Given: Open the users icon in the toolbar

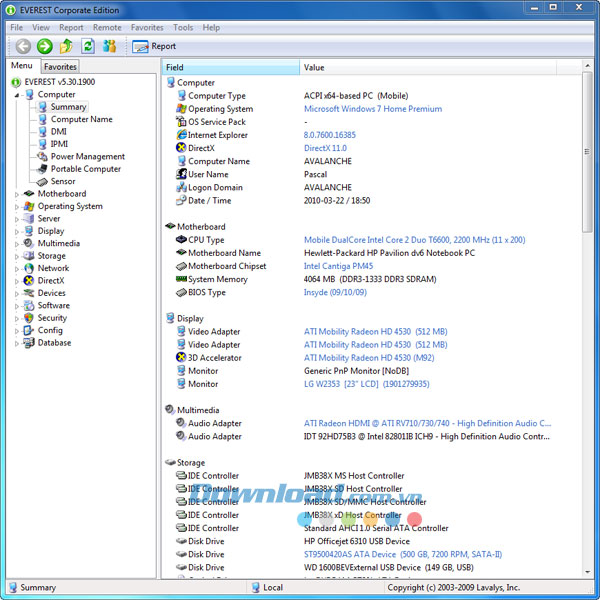Looking at the screenshot, I should coord(109,46).
